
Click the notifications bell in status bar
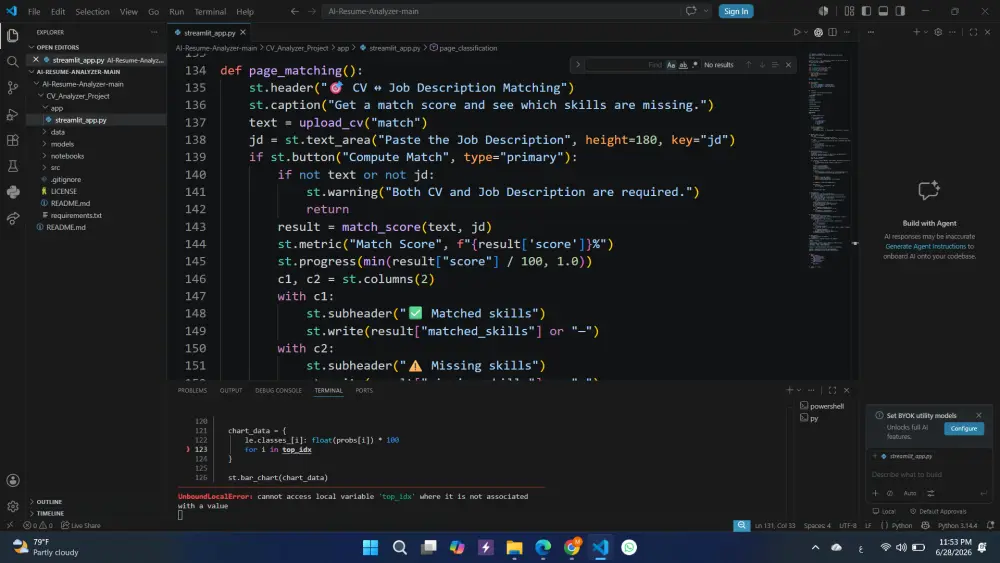coord(990,525)
